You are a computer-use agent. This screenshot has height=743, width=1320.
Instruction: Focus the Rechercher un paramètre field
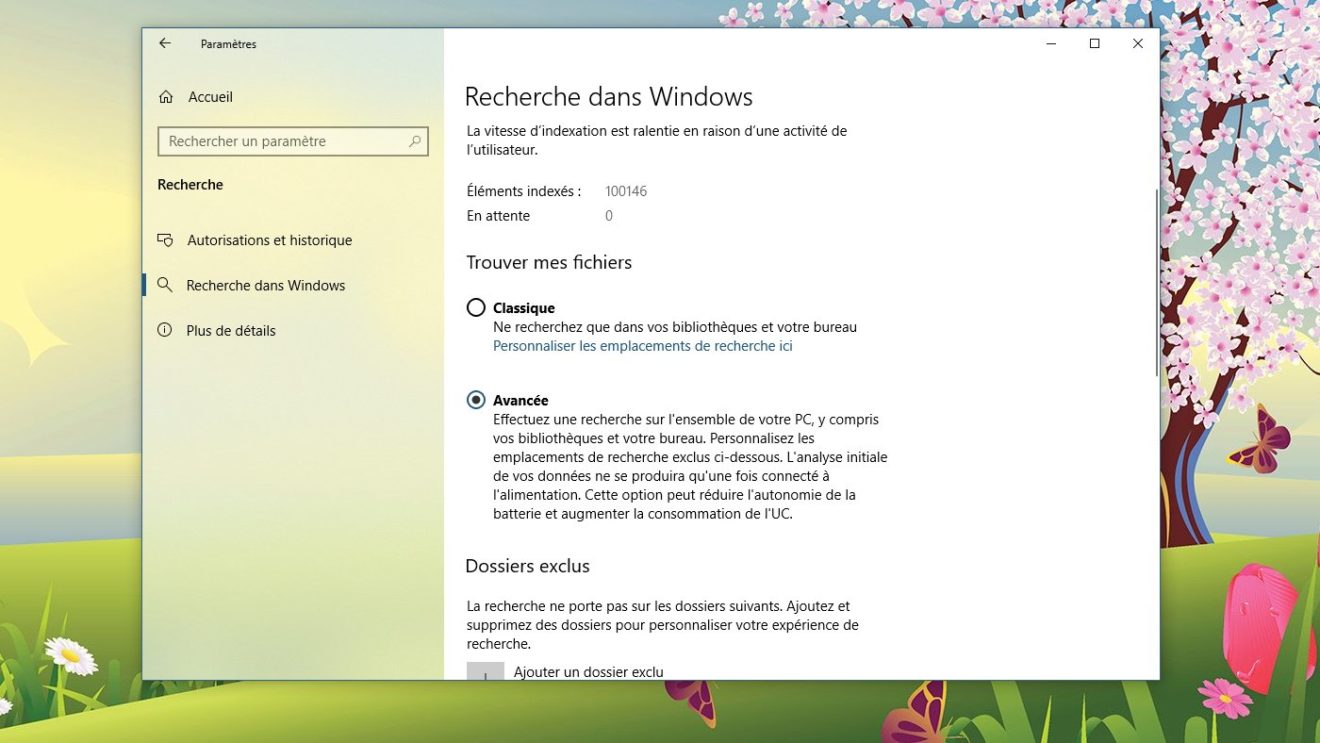(x=292, y=142)
